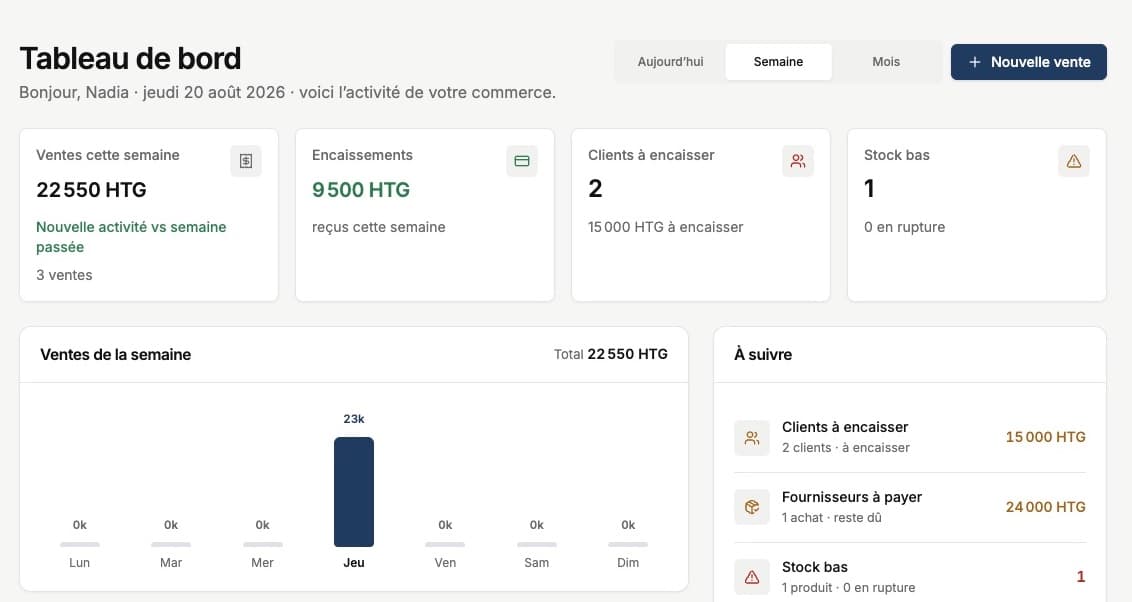Viewport: 1132px width, 602px height.
Task: Click the red count 1 in the Stock bas row
Action: click(x=1081, y=577)
